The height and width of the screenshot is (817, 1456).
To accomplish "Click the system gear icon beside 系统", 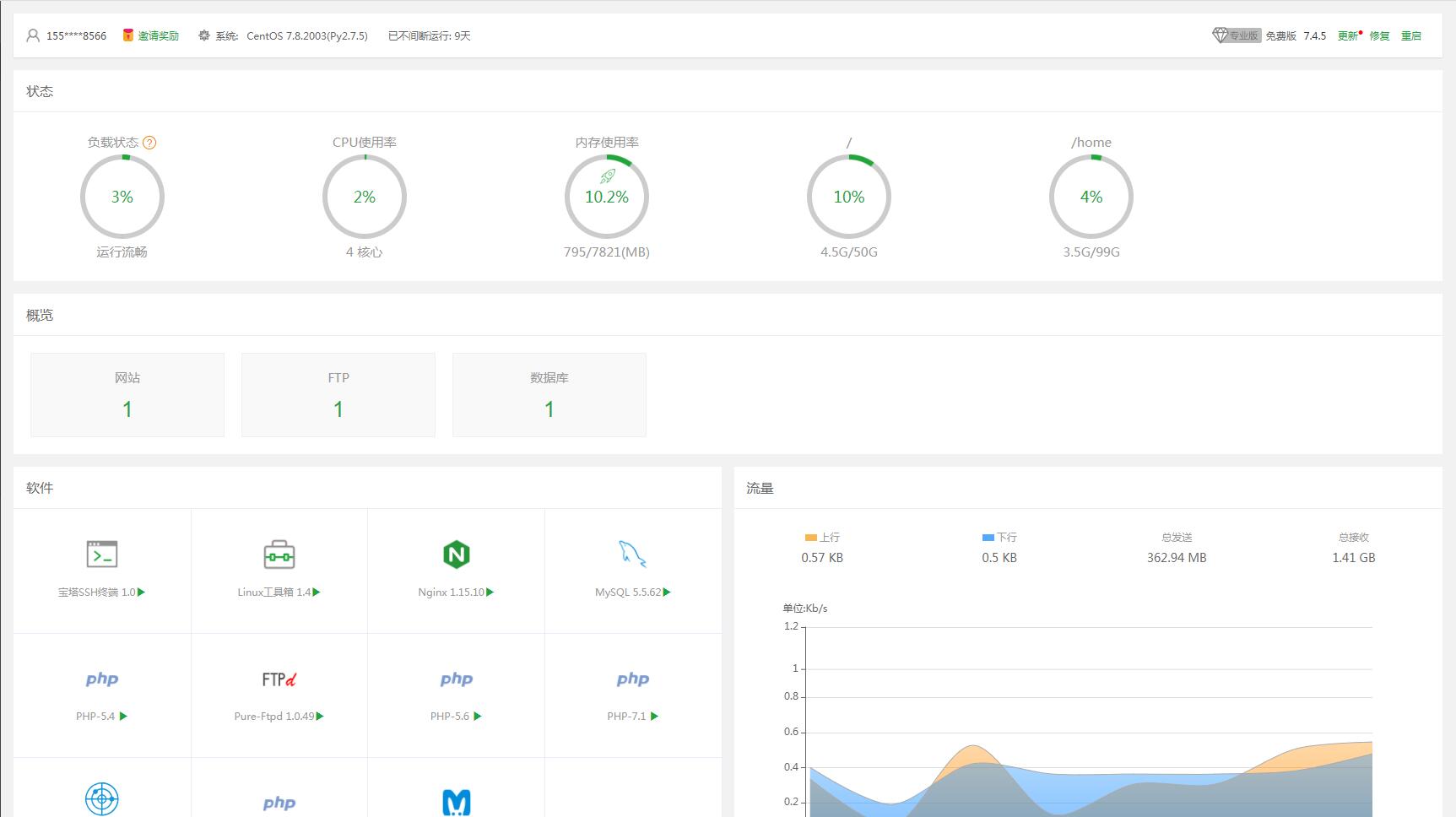I will 203,35.
